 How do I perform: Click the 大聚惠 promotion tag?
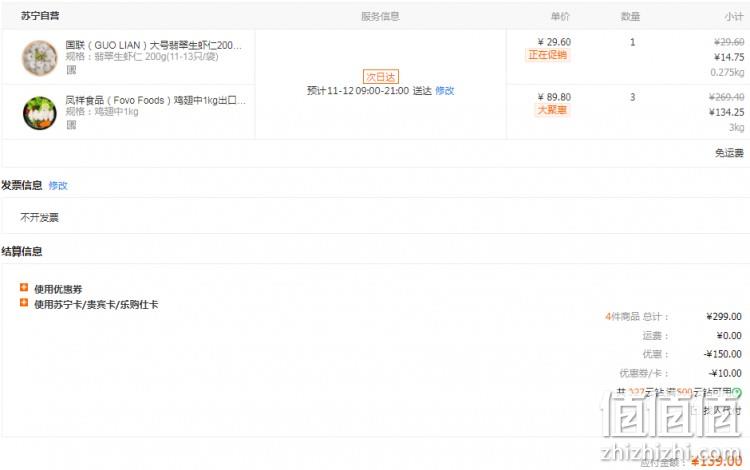pyautogui.click(x=552, y=110)
